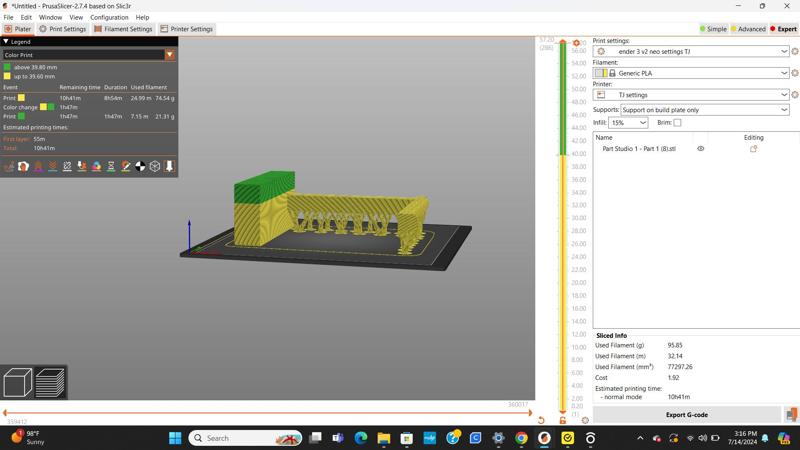Image resolution: width=800 pixels, height=450 pixels.
Task: Click the Export G-code button
Action: pyautogui.click(x=686, y=415)
